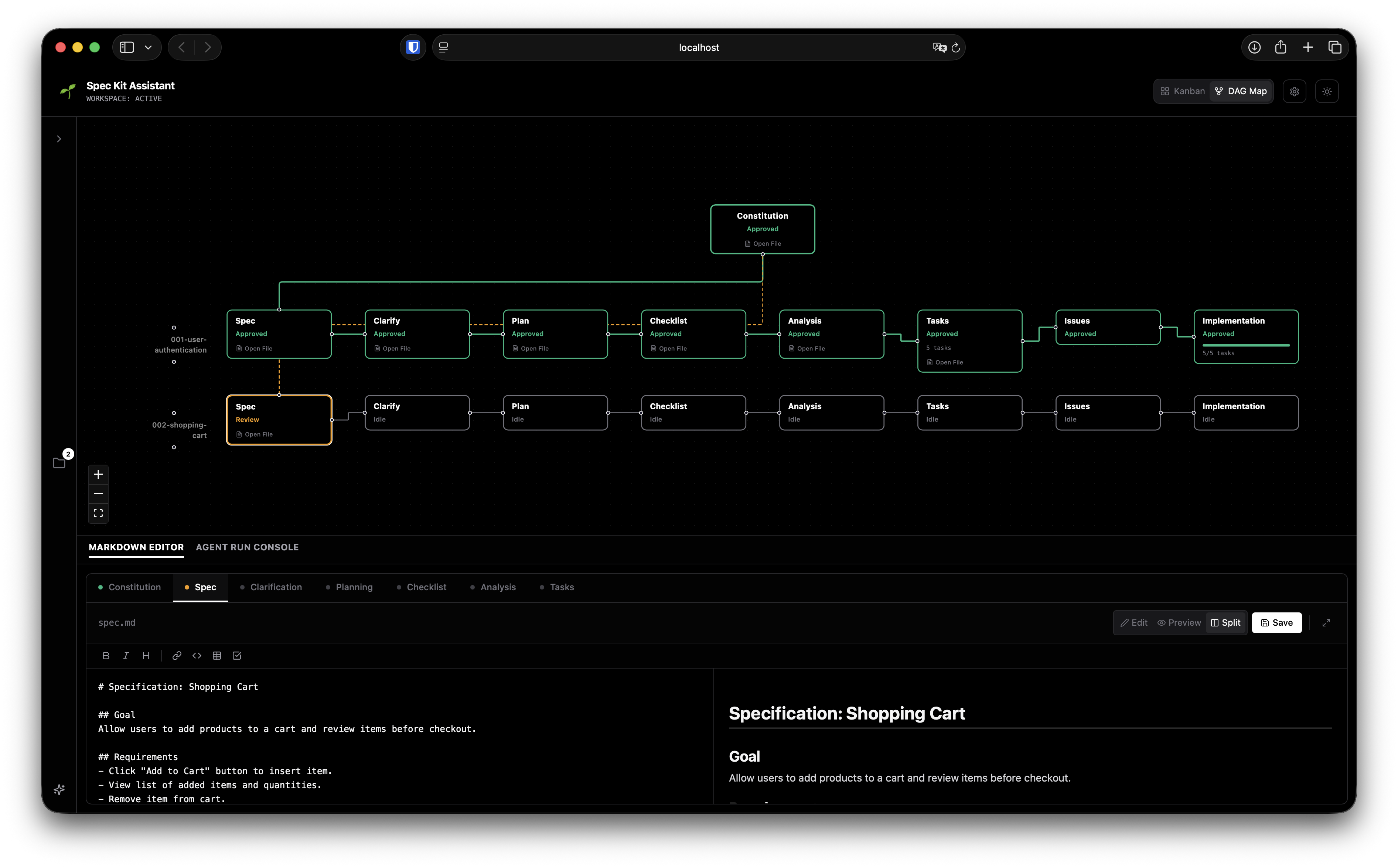The height and width of the screenshot is (868, 1398).
Task: Select the idle Implementation node
Action: (1246, 413)
